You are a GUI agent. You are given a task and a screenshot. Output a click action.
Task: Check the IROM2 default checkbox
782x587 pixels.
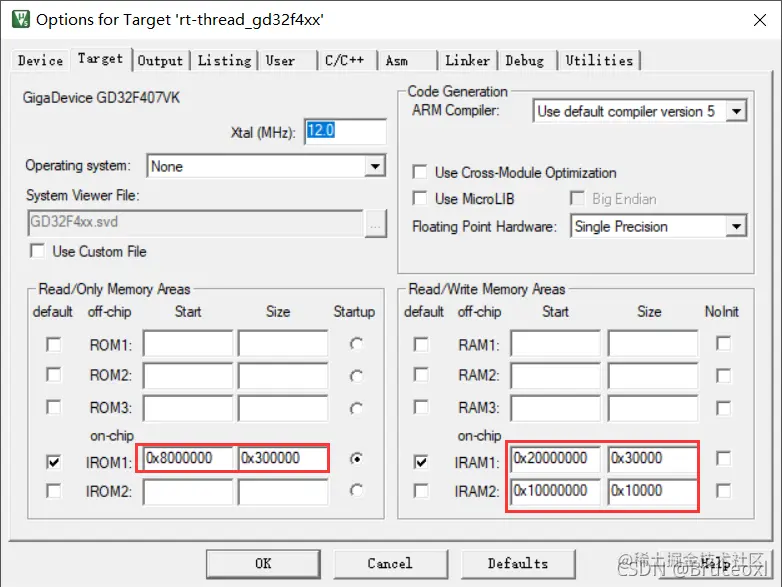tap(53, 491)
